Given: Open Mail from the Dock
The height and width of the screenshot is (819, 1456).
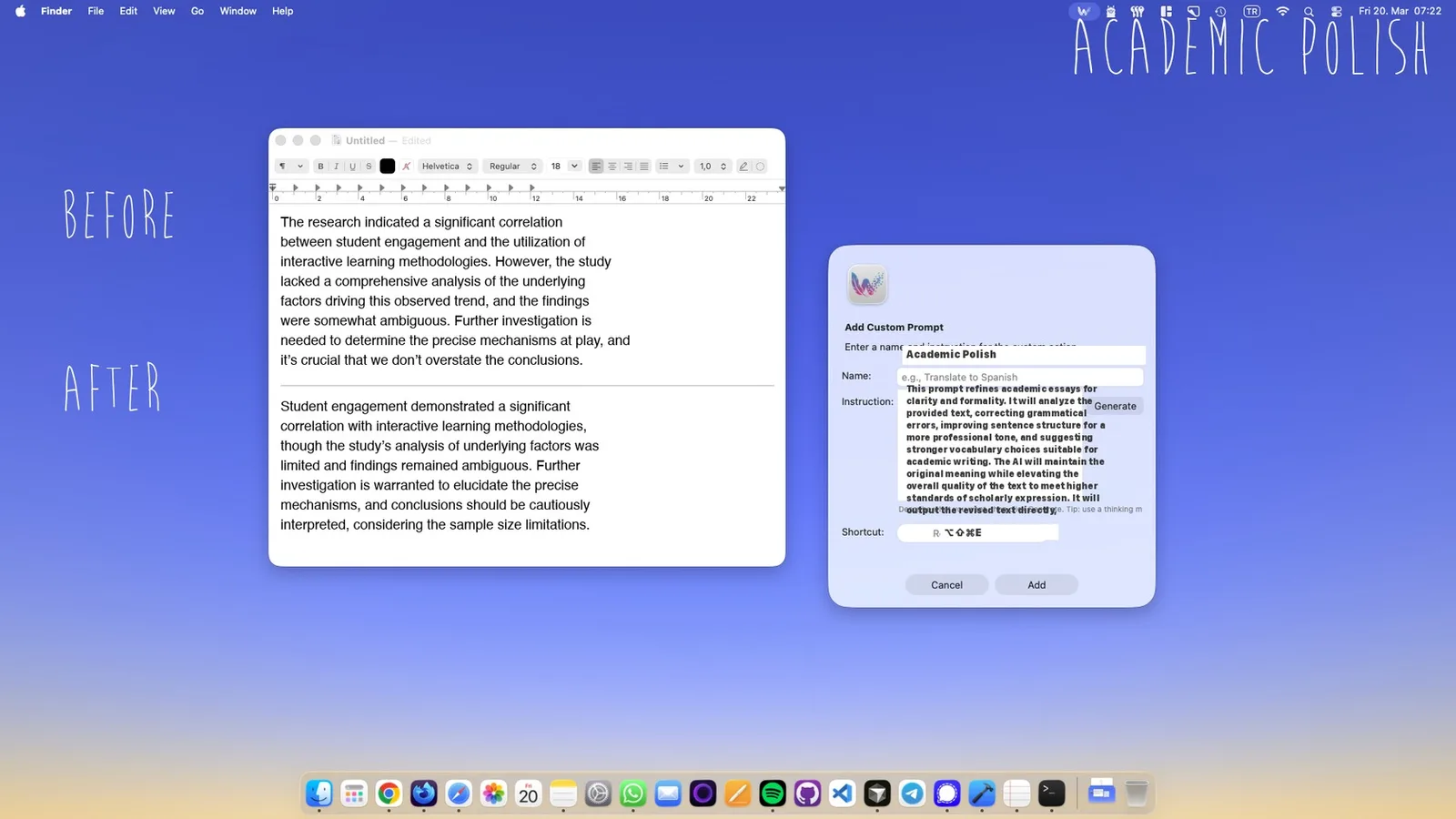Looking at the screenshot, I should (x=668, y=794).
